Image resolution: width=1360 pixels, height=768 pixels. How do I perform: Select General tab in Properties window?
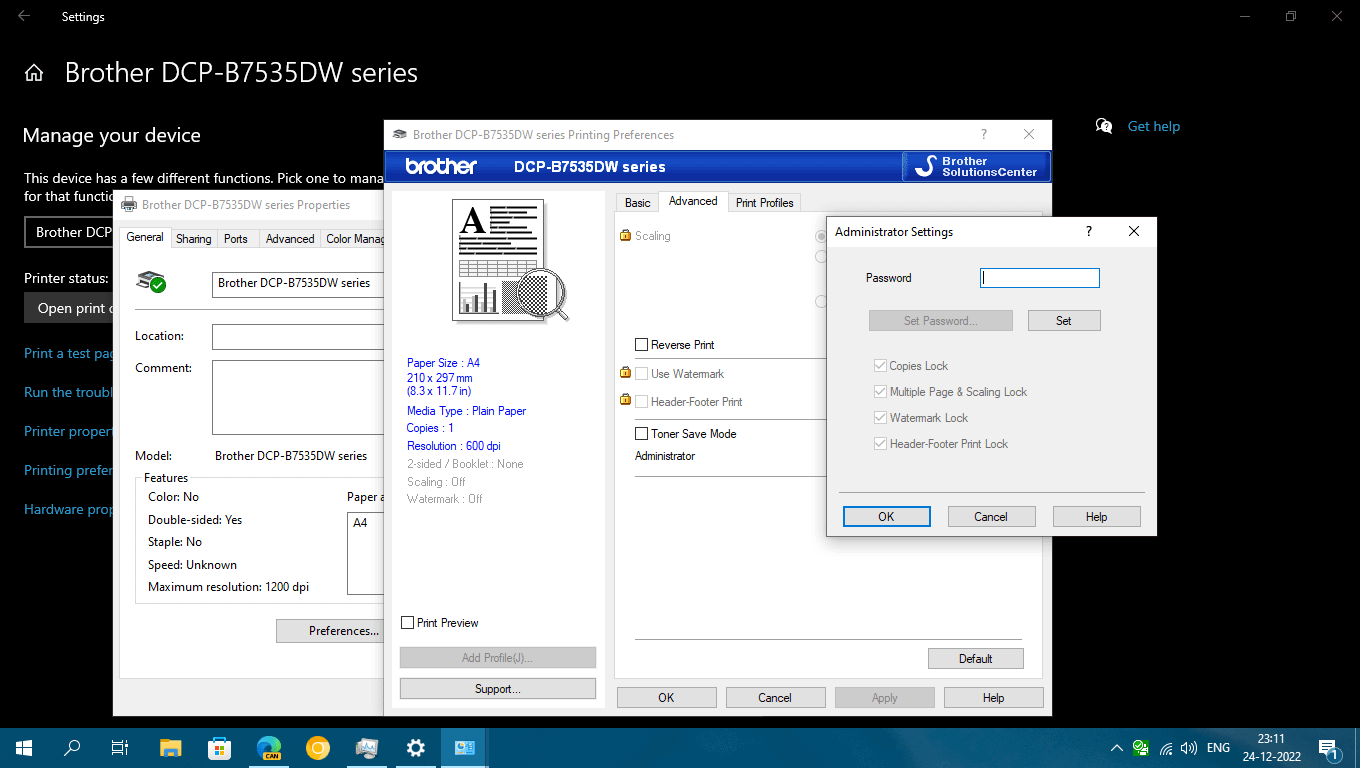coord(145,237)
